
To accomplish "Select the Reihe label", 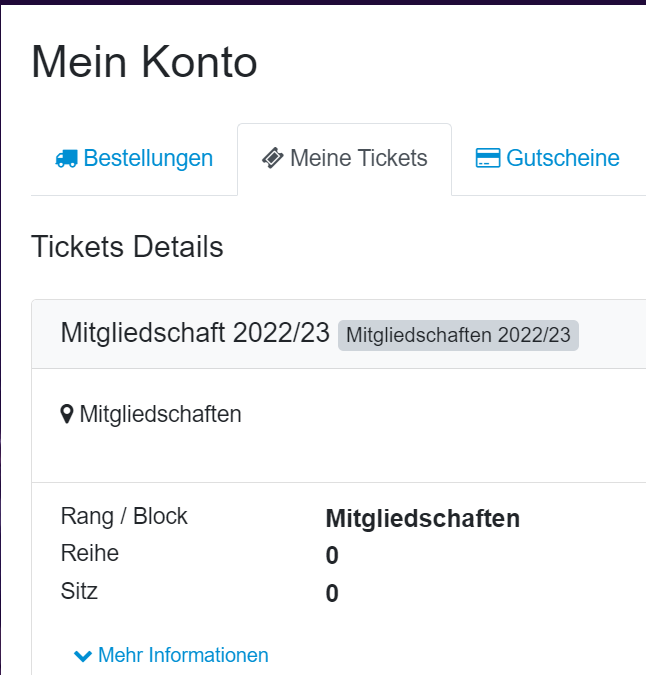I will click(90, 553).
